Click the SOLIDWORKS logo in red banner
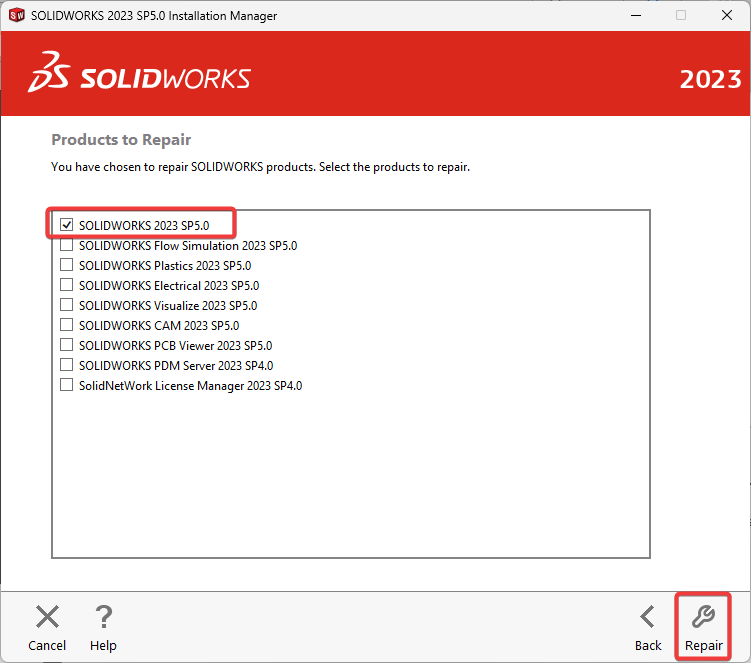 point(139,72)
